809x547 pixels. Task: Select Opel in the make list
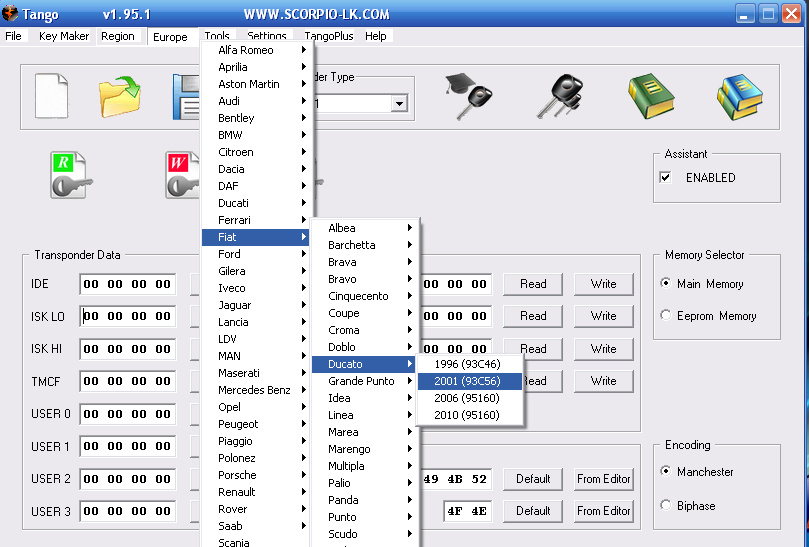click(x=256, y=407)
